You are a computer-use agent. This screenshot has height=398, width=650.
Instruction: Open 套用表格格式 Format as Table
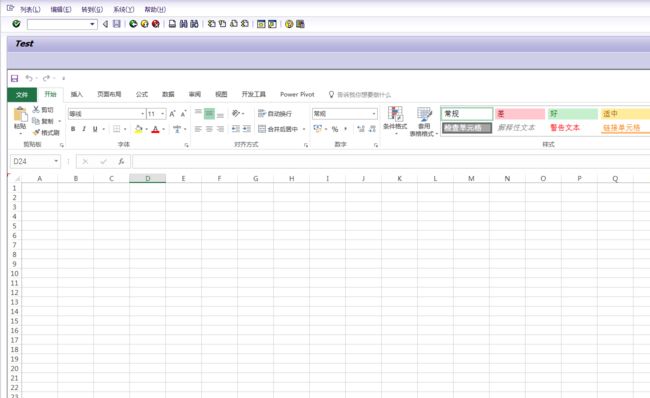coord(424,121)
